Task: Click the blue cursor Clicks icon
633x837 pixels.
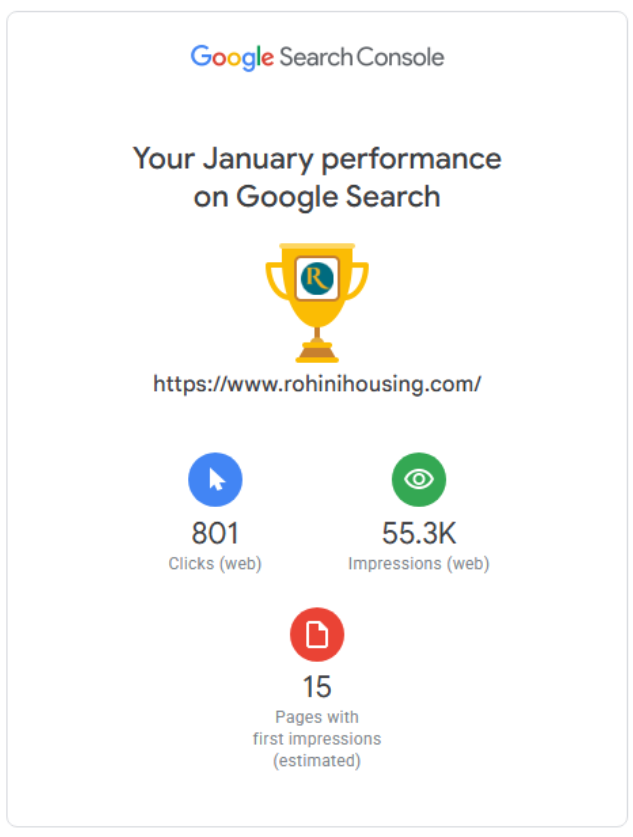Action: point(215,479)
